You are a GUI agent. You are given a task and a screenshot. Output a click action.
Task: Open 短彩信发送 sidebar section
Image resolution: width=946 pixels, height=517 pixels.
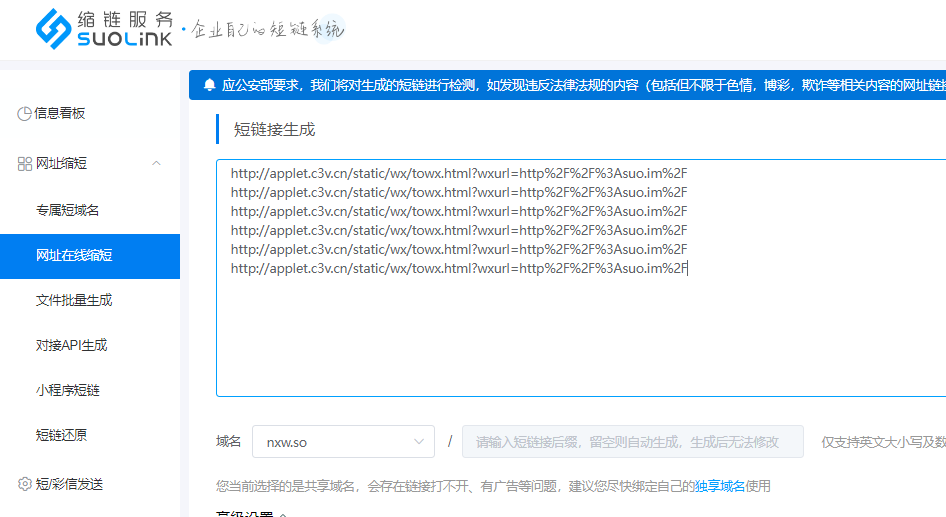coord(69,484)
